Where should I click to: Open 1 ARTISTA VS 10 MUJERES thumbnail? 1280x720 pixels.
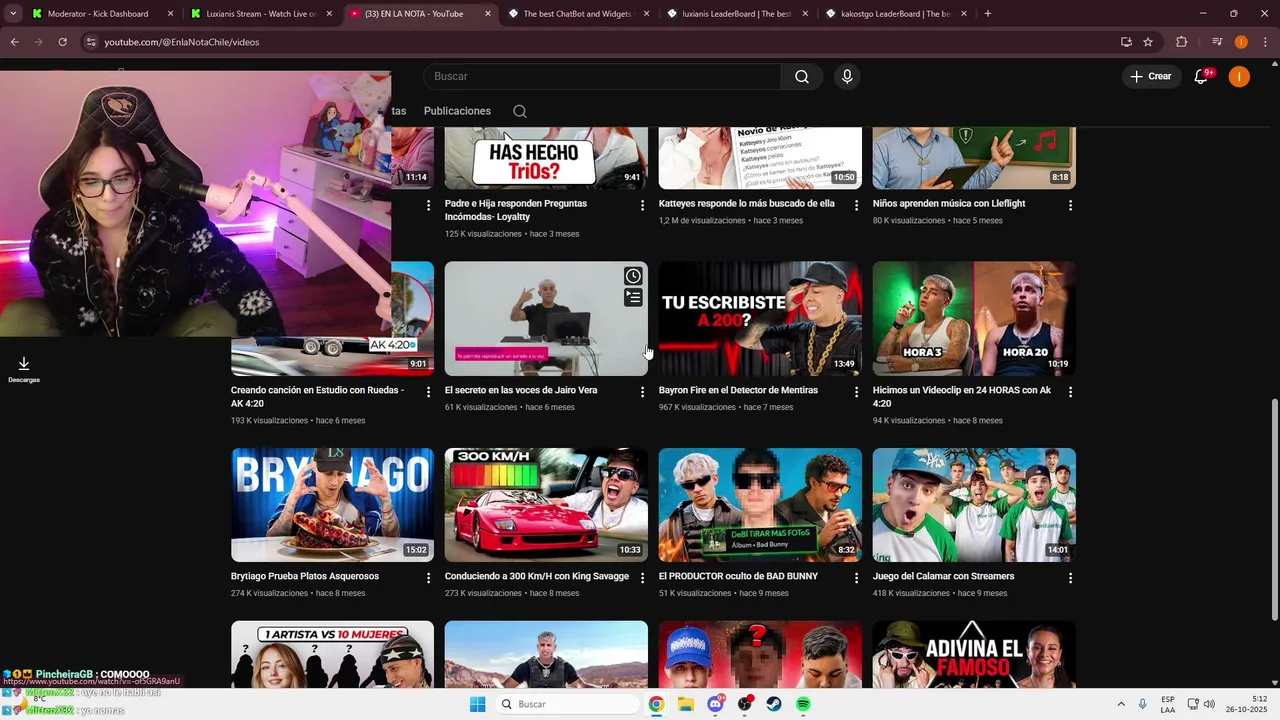(332, 654)
